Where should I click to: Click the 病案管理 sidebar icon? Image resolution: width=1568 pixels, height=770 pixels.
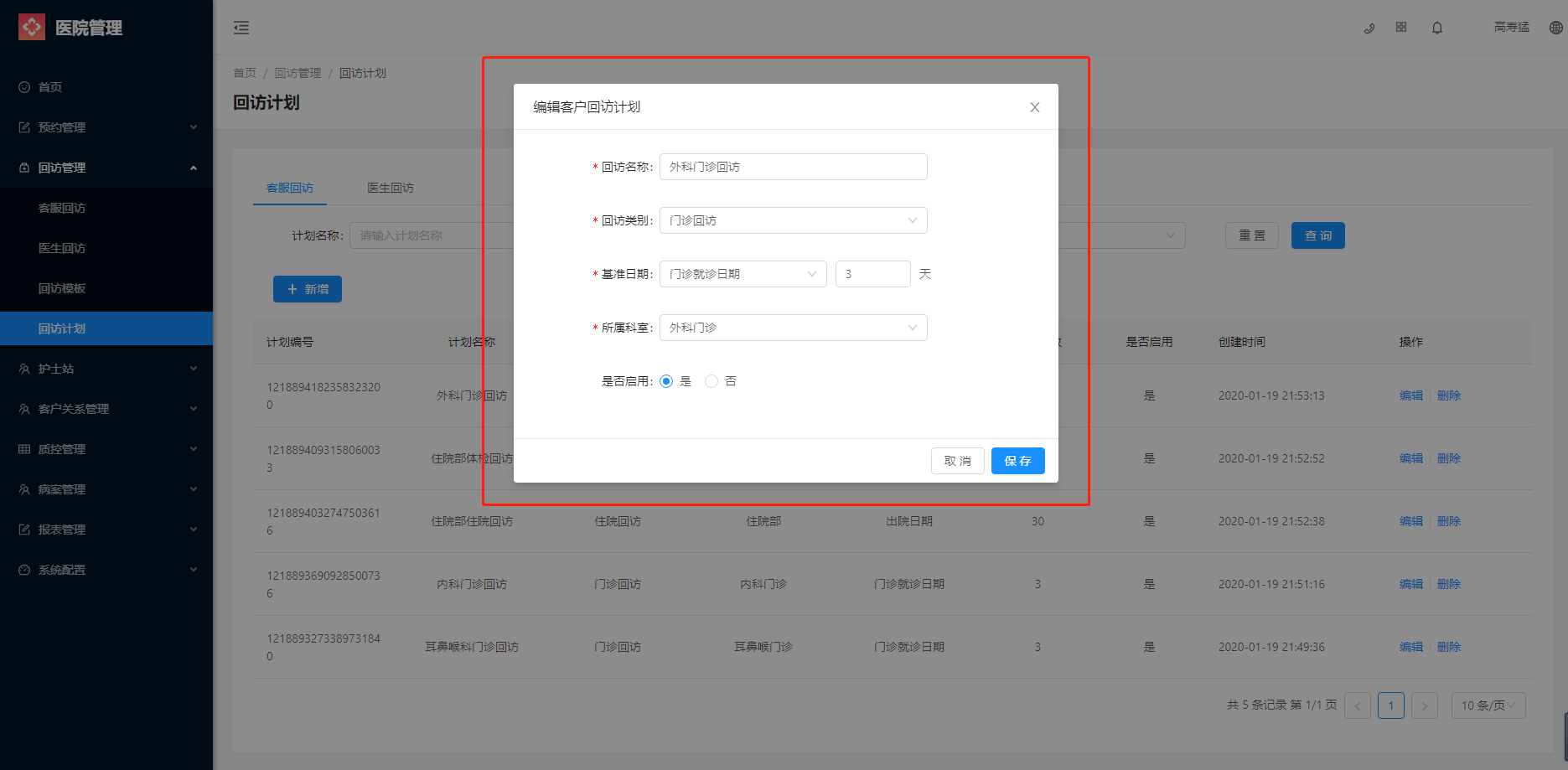pyautogui.click(x=24, y=489)
